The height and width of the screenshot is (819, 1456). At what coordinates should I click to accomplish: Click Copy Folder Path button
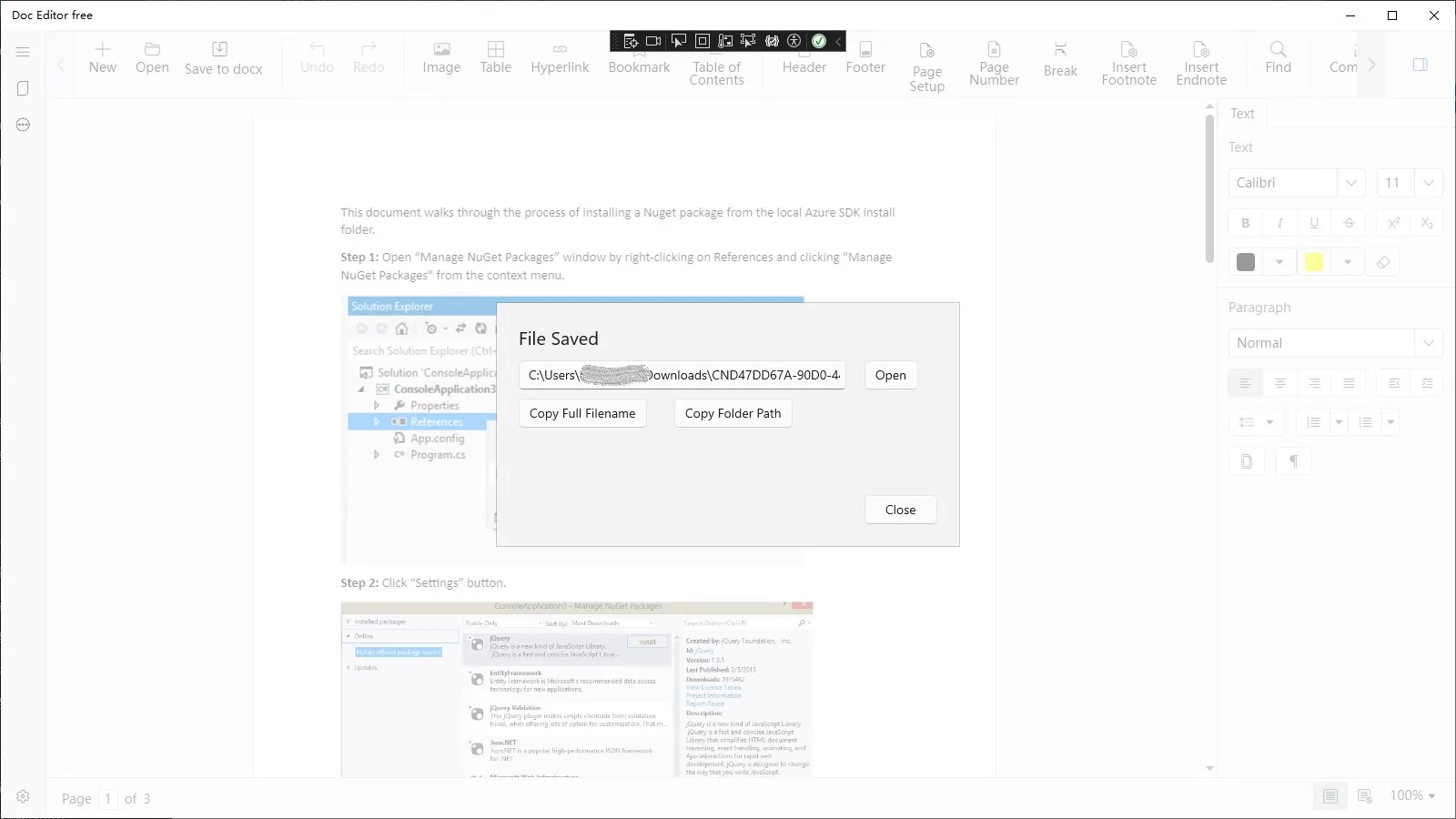pos(733,413)
